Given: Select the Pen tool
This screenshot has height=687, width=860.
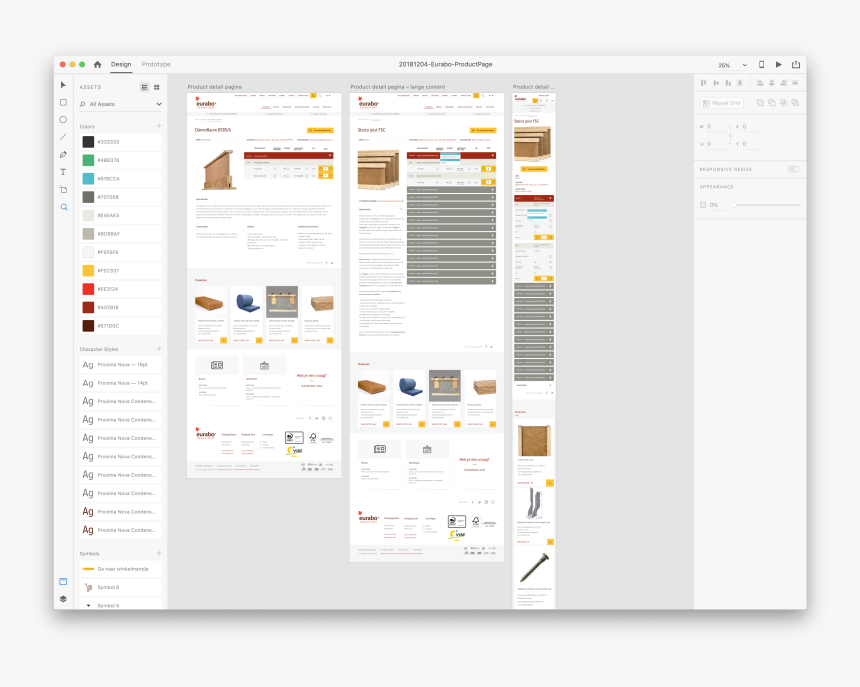Looking at the screenshot, I should click(63, 155).
